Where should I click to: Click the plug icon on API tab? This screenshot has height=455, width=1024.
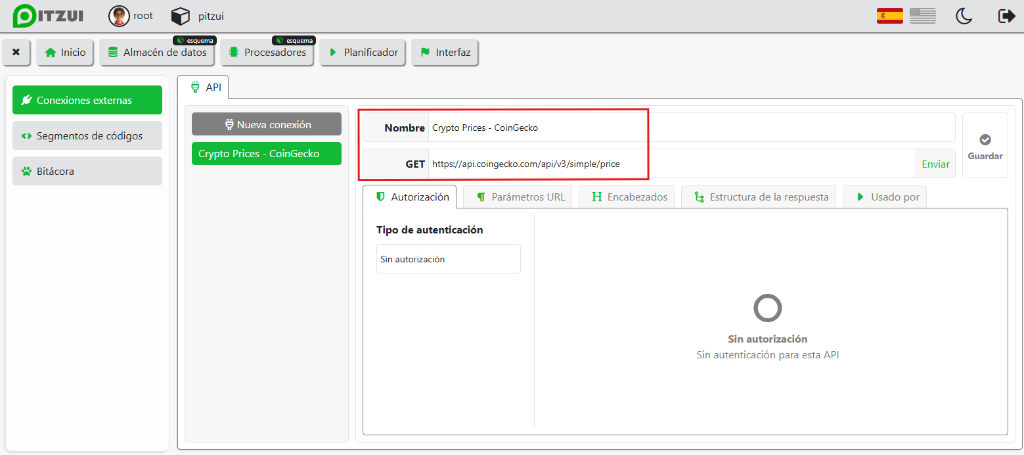pyautogui.click(x=195, y=86)
